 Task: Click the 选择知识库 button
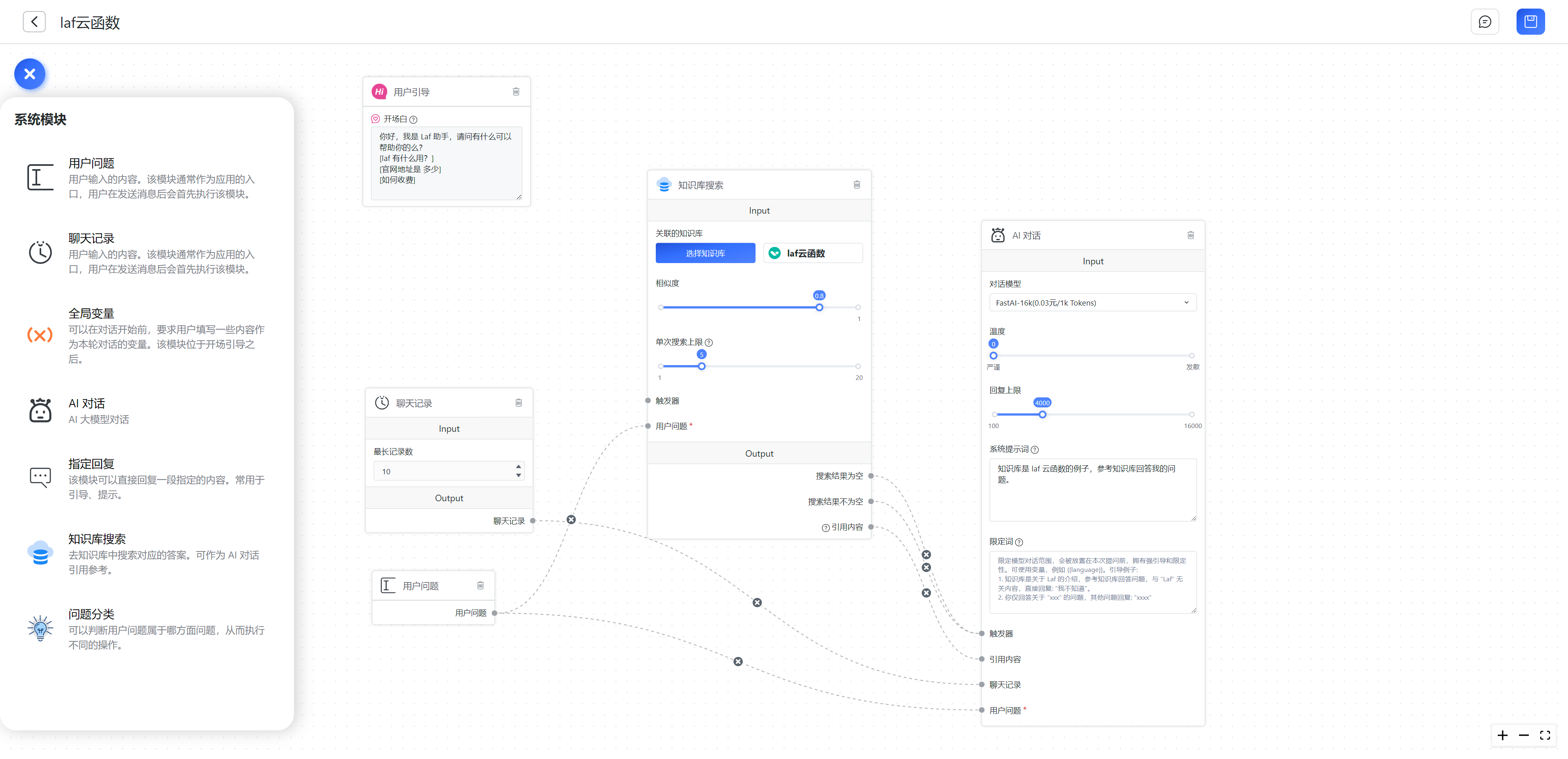click(x=705, y=253)
